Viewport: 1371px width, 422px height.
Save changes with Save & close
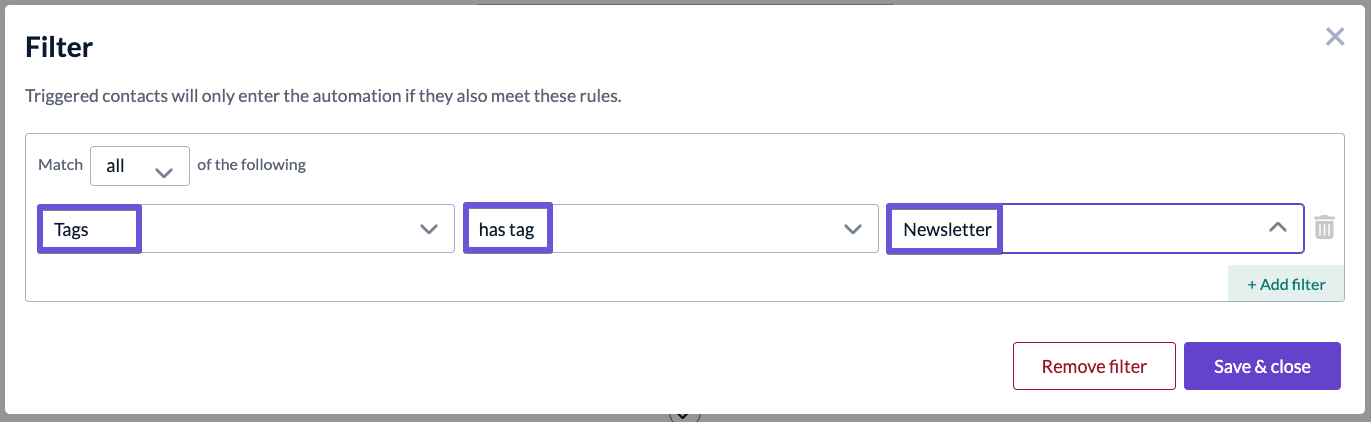(1262, 366)
